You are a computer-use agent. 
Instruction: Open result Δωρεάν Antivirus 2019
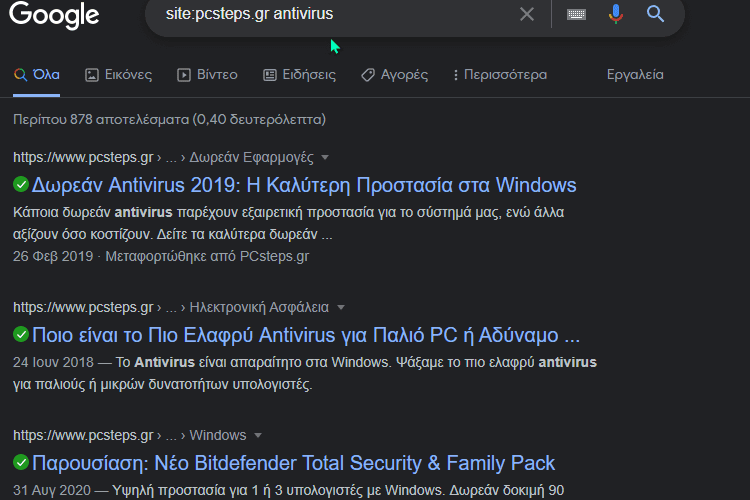304,185
